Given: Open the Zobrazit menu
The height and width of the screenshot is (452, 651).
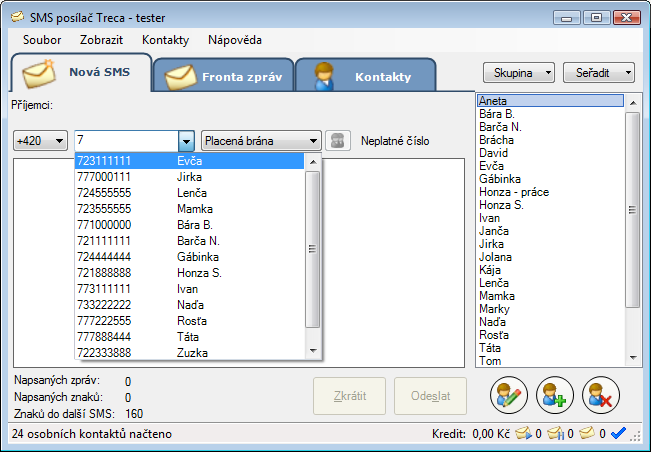Looking at the screenshot, I should (101, 40).
